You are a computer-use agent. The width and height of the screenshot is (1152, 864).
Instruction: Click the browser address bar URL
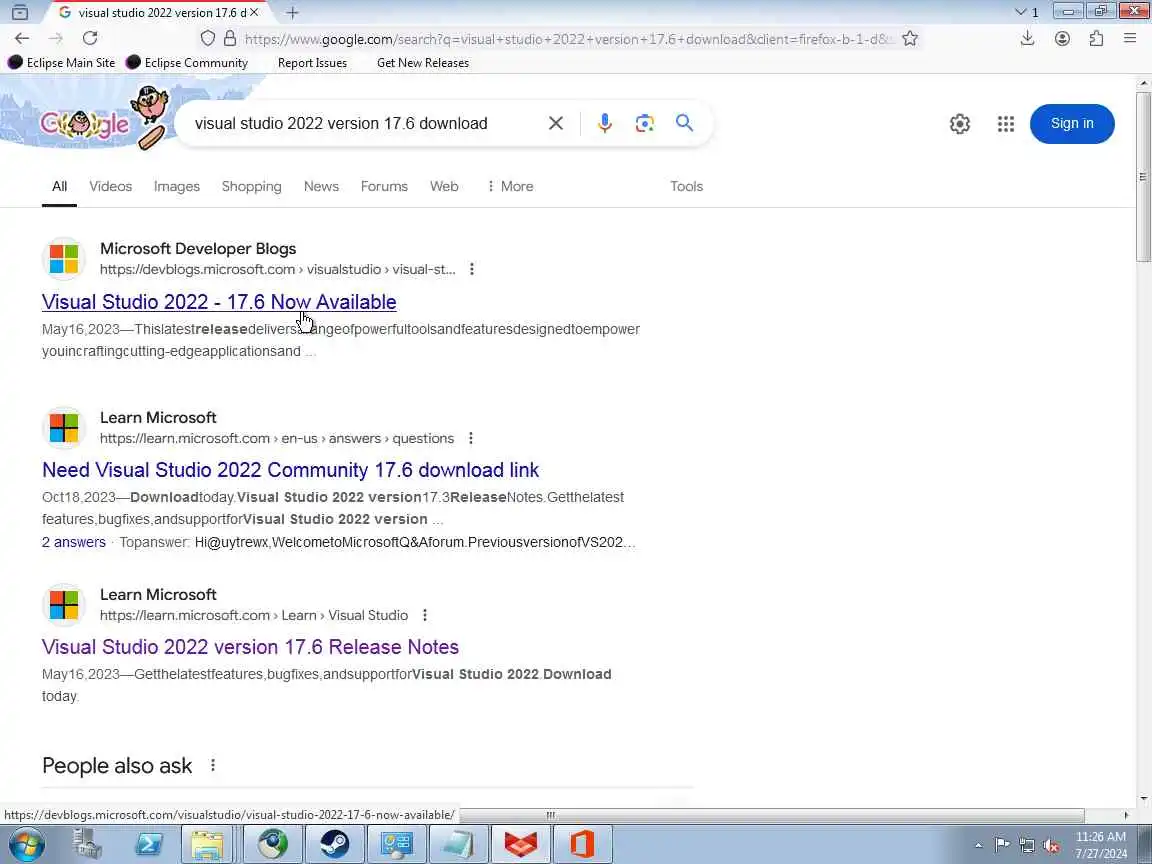tap(569, 39)
